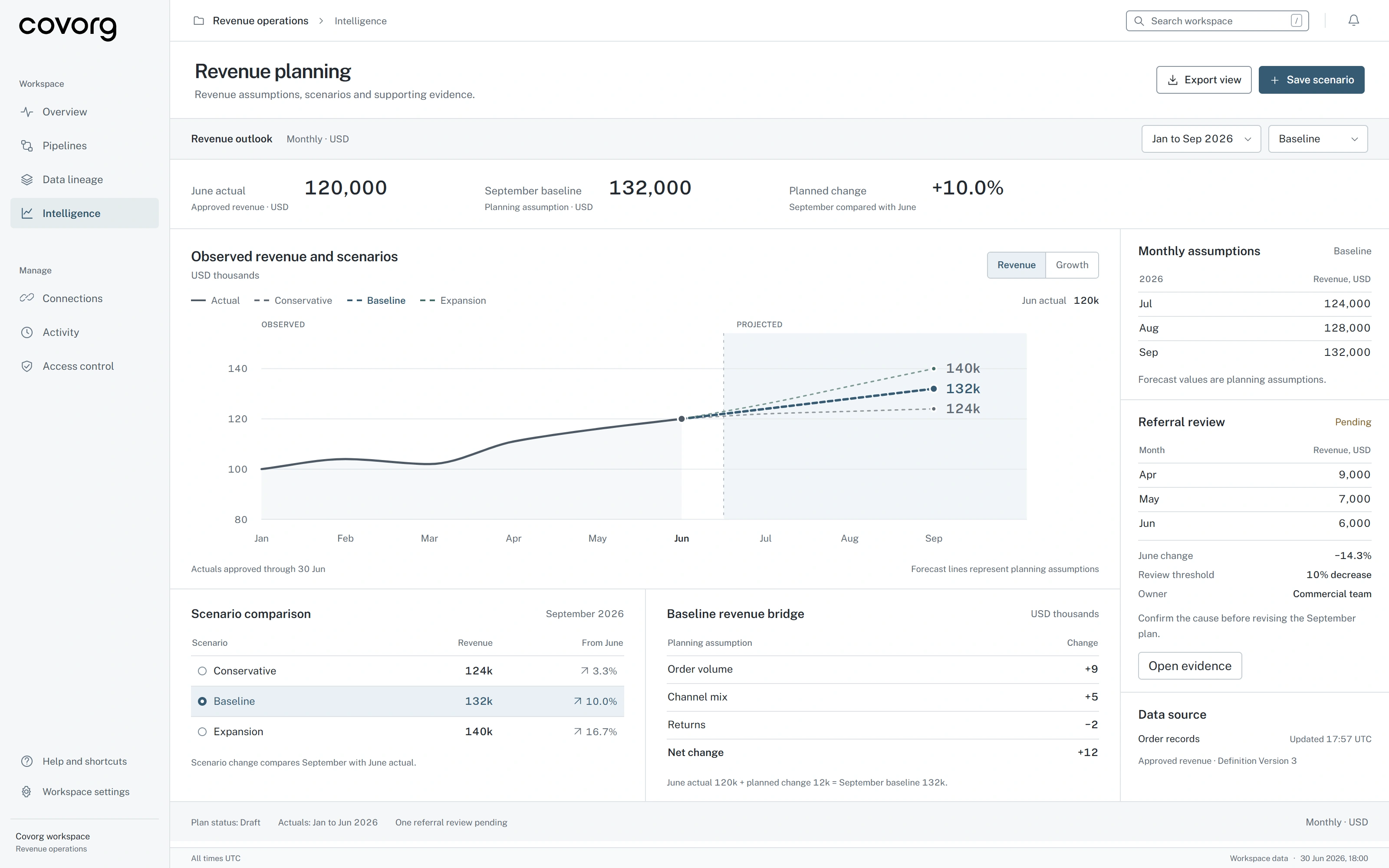
Task: Click the plus icon in Save scenario
Action: tap(1274, 80)
